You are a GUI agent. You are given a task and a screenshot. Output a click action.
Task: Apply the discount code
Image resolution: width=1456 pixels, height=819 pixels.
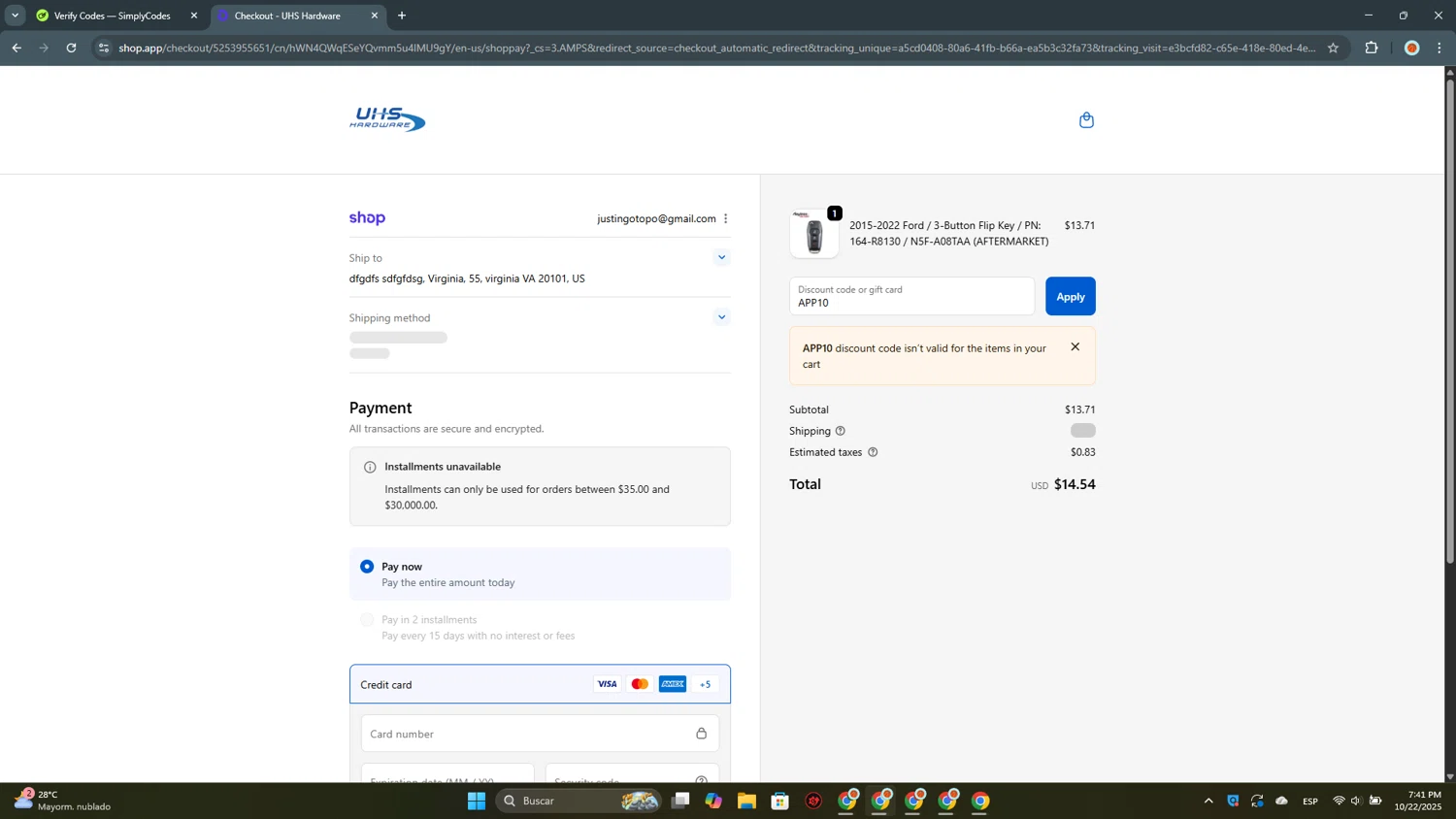pos(1071,297)
